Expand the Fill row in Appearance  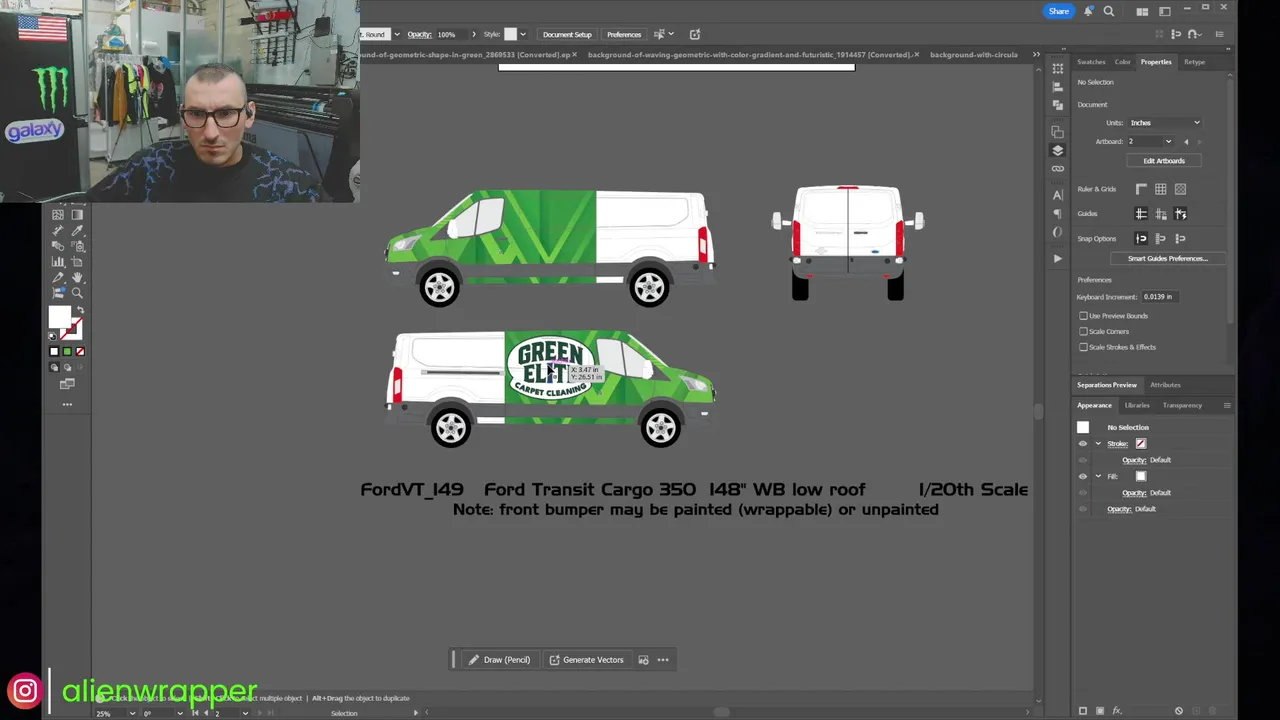[x=1098, y=476]
